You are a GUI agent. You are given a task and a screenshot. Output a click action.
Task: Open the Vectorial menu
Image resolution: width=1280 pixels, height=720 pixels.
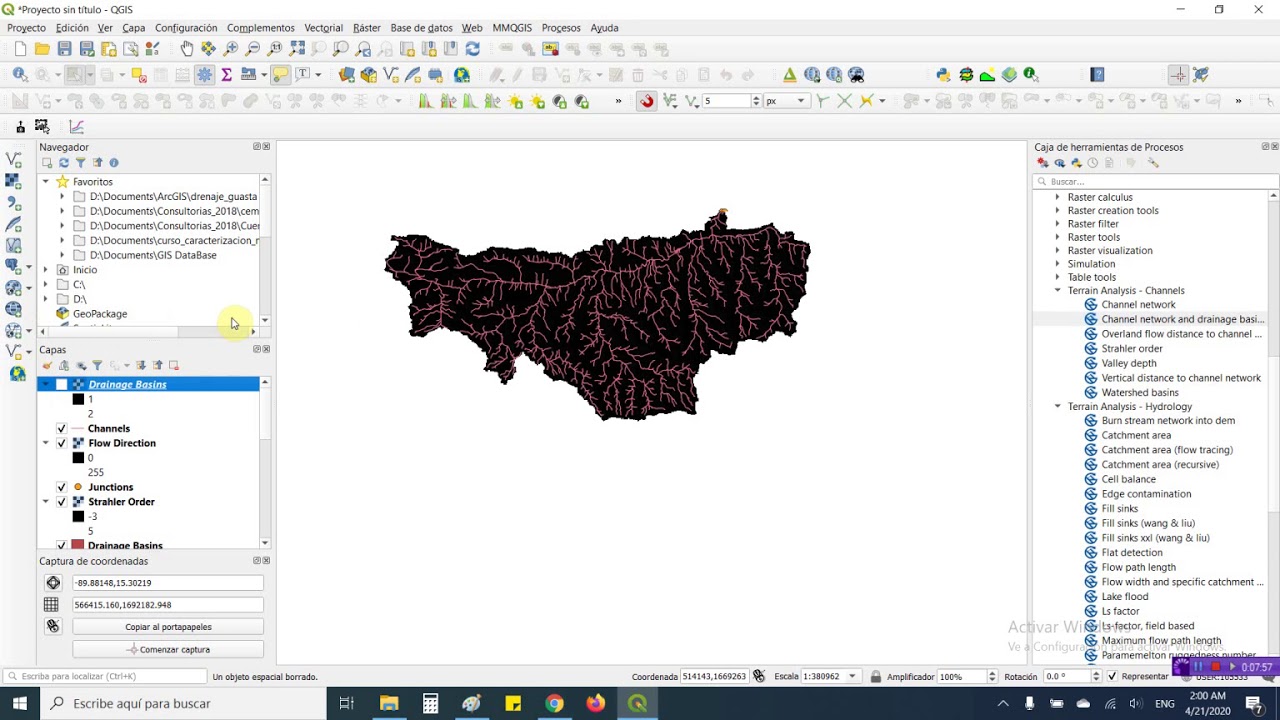tap(323, 28)
